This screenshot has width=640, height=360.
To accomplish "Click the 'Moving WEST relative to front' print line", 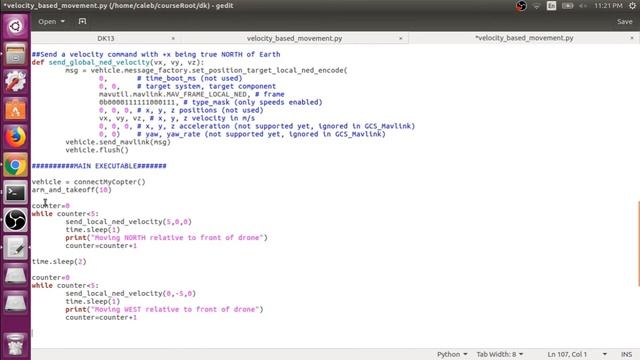I will [x=164, y=309].
